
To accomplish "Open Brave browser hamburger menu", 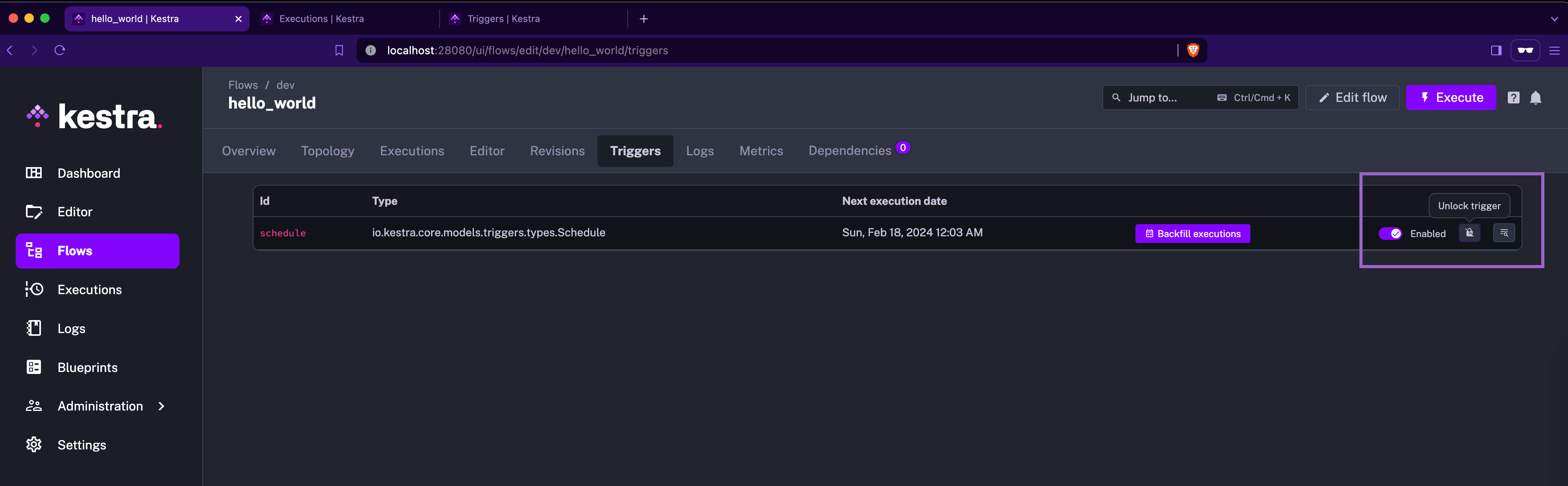I will click(x=1554, y=50).
